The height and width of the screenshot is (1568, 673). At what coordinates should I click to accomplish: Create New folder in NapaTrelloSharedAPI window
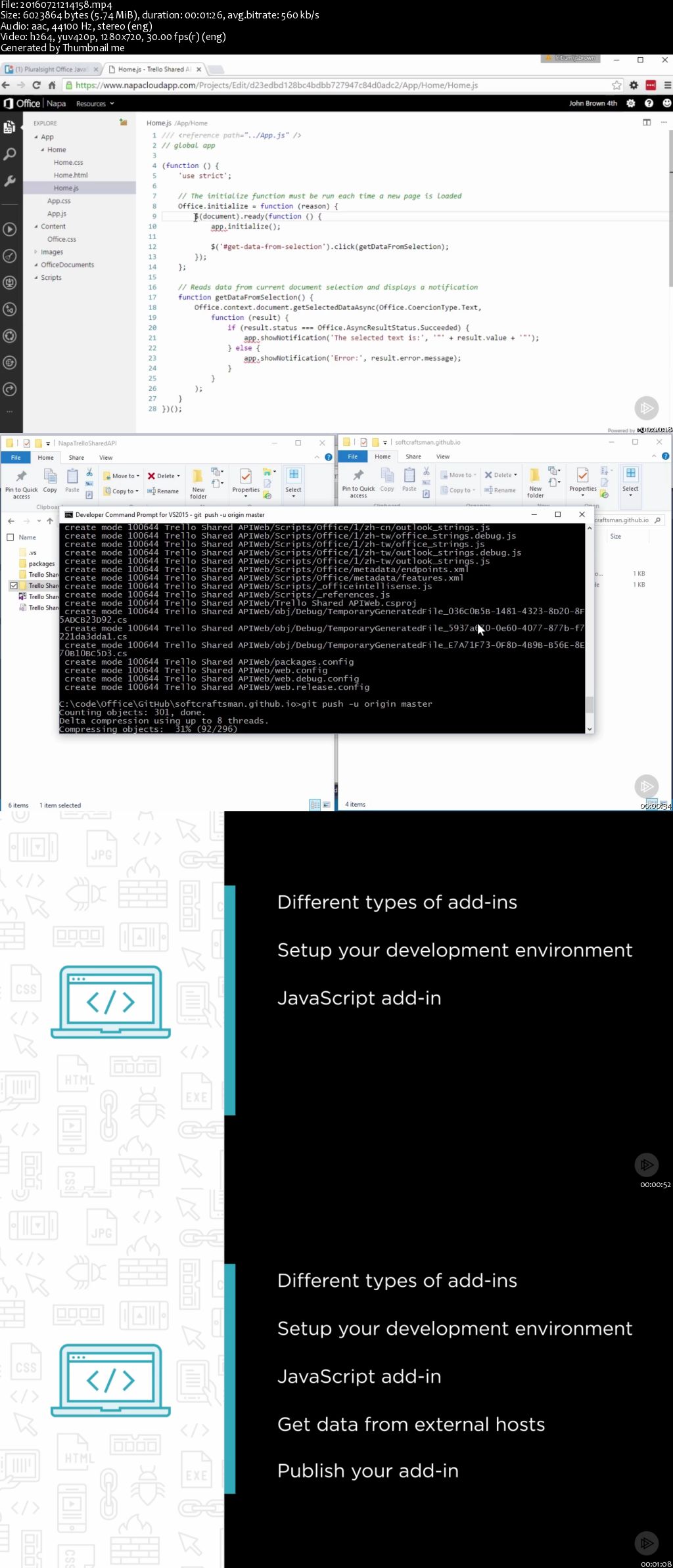198,484
